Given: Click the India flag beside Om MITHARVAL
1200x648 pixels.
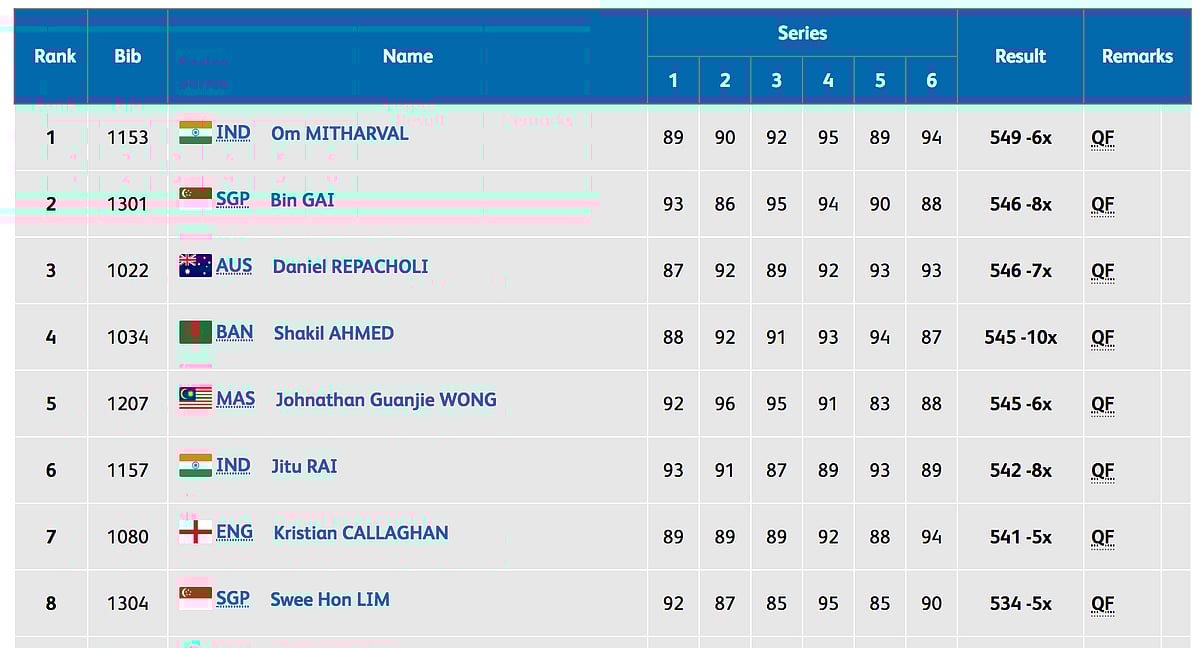Looking at the screenshot, I should [195, 133].
